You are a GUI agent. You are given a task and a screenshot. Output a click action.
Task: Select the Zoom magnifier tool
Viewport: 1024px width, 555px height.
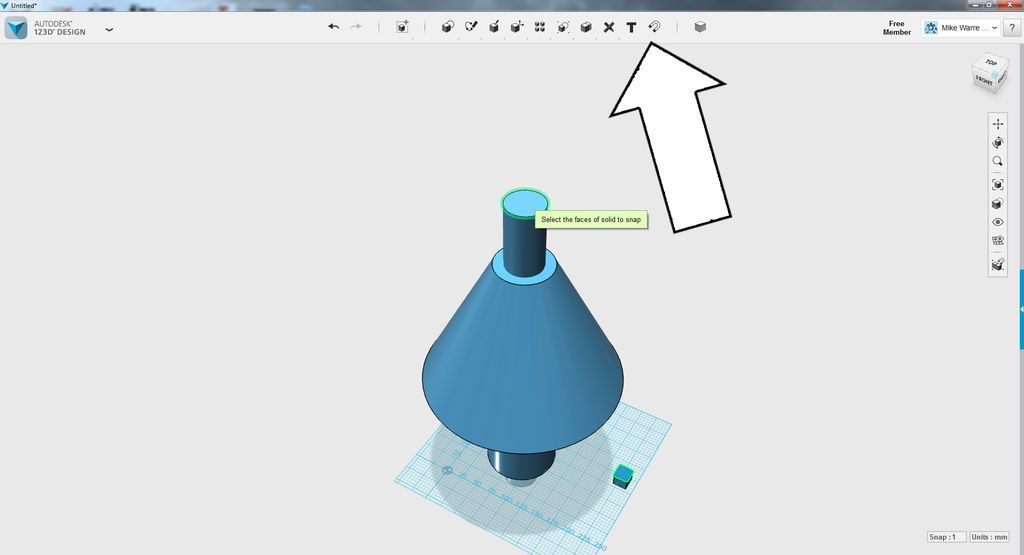tap(997, 161)
